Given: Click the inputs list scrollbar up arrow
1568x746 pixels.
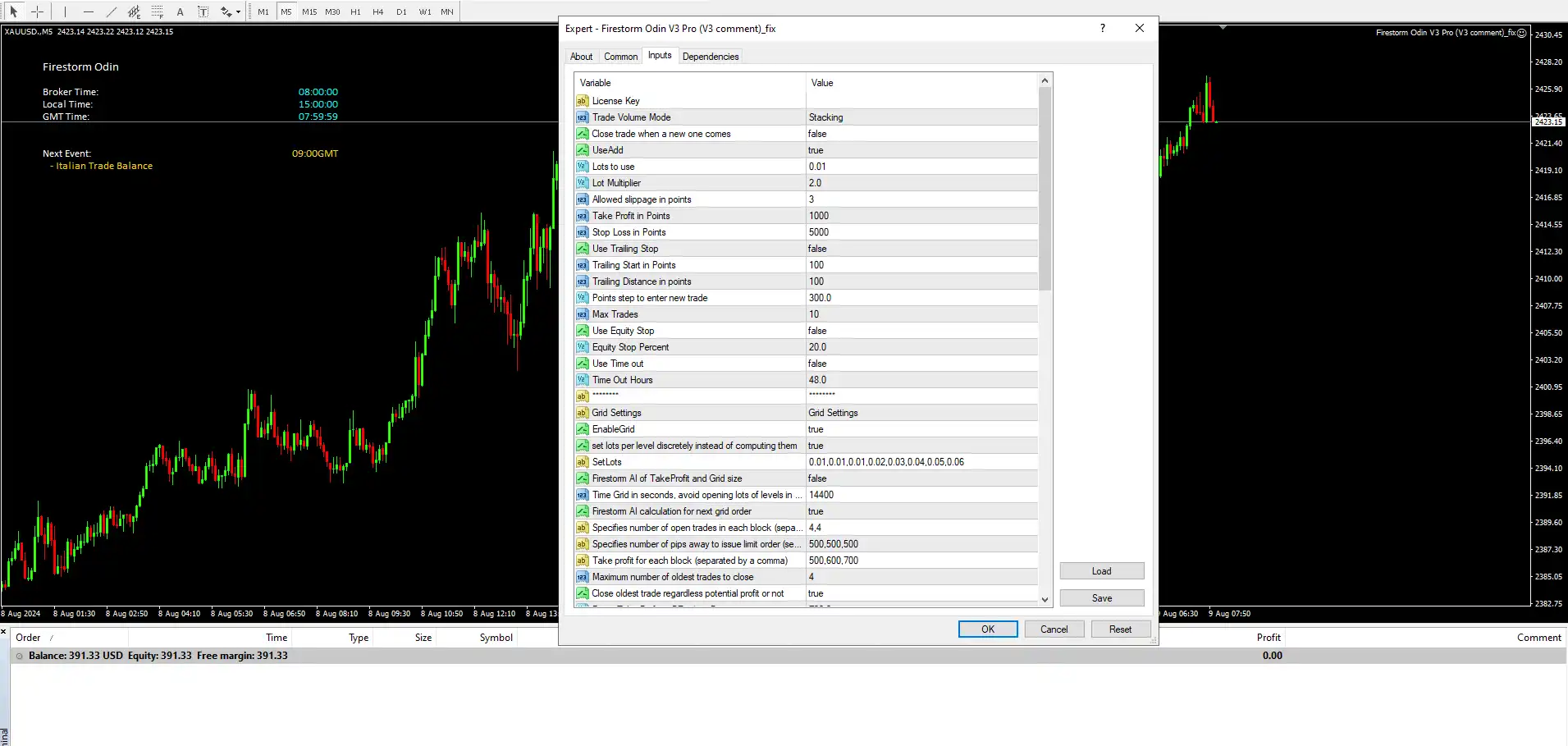Looking at the screenshot, I should (1045, 80).
